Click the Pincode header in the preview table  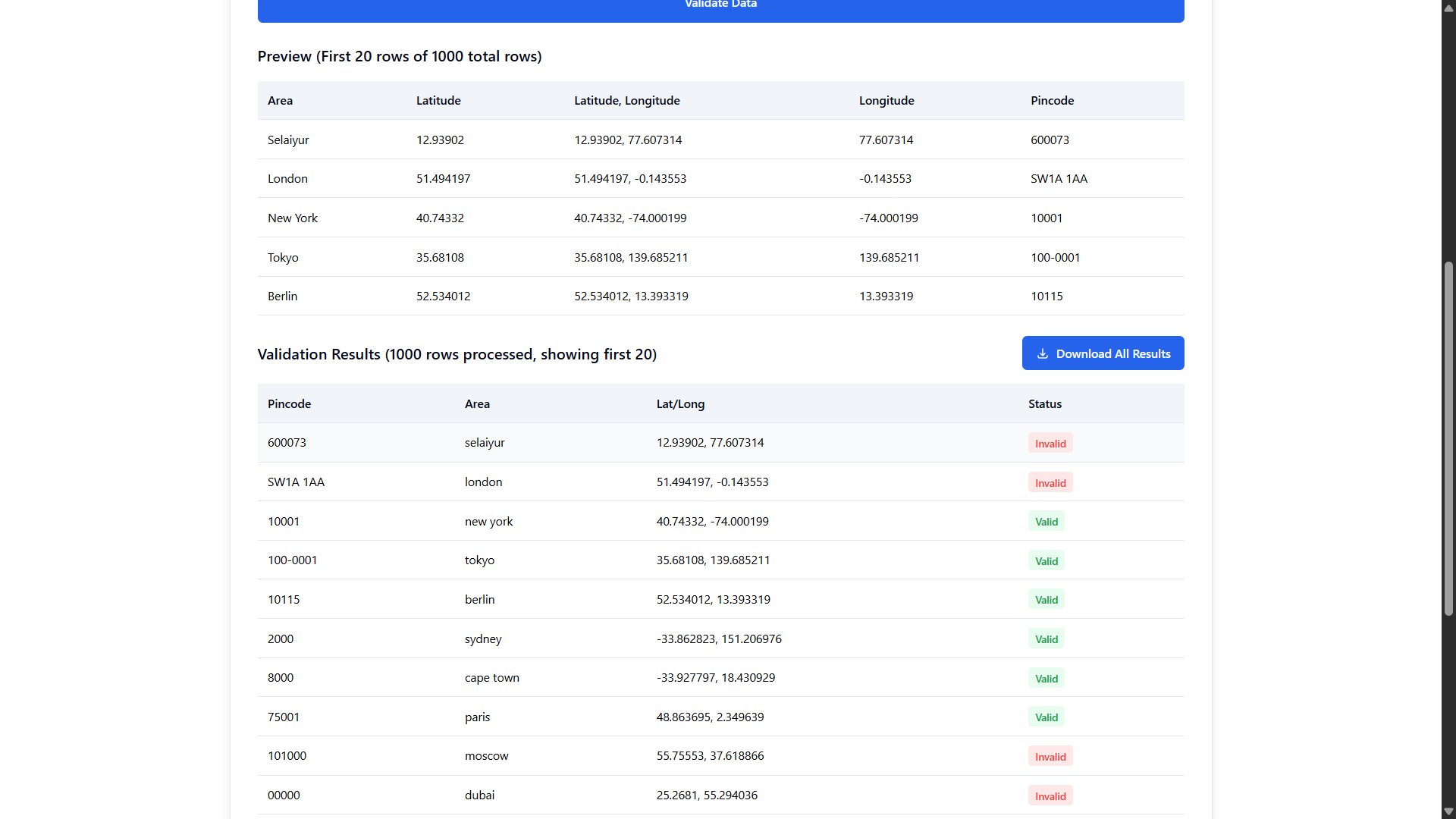tap(1052, 101)
